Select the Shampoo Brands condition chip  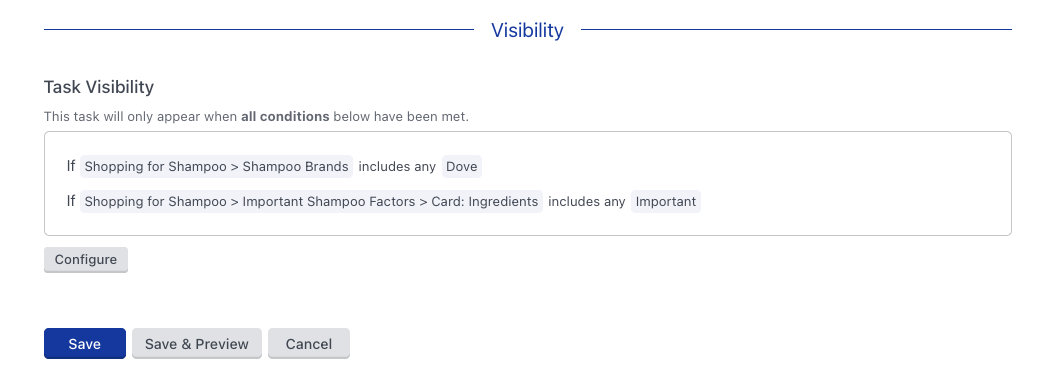(x=216, y=166)
